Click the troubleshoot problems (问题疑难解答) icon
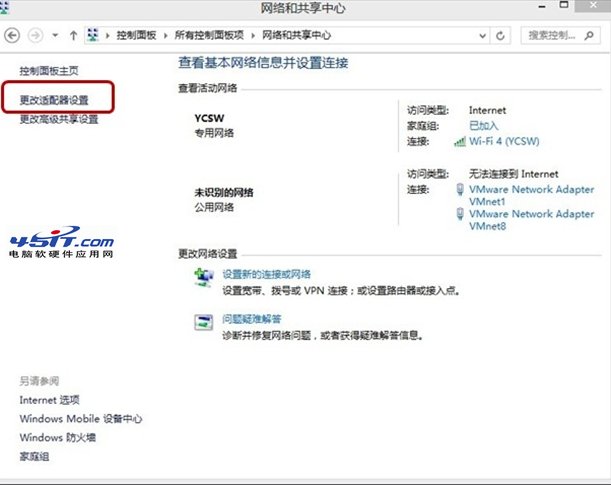The height and width of the screenshot is (485, 611). (204, 322)
